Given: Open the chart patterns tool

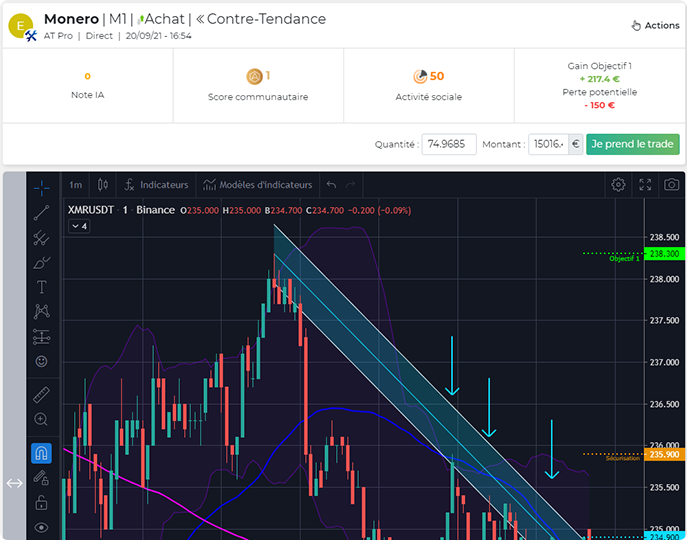Looking at the screenshot, I should coord(42,312).
